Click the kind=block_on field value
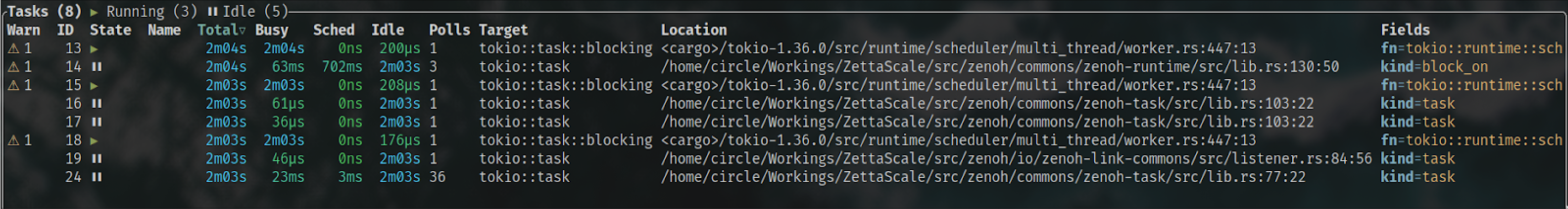This screenshot has width=1568, height=209. coord(1433,67)
